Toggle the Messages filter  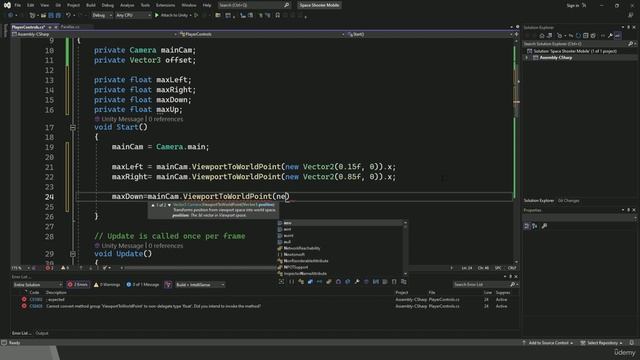(142, 284)
